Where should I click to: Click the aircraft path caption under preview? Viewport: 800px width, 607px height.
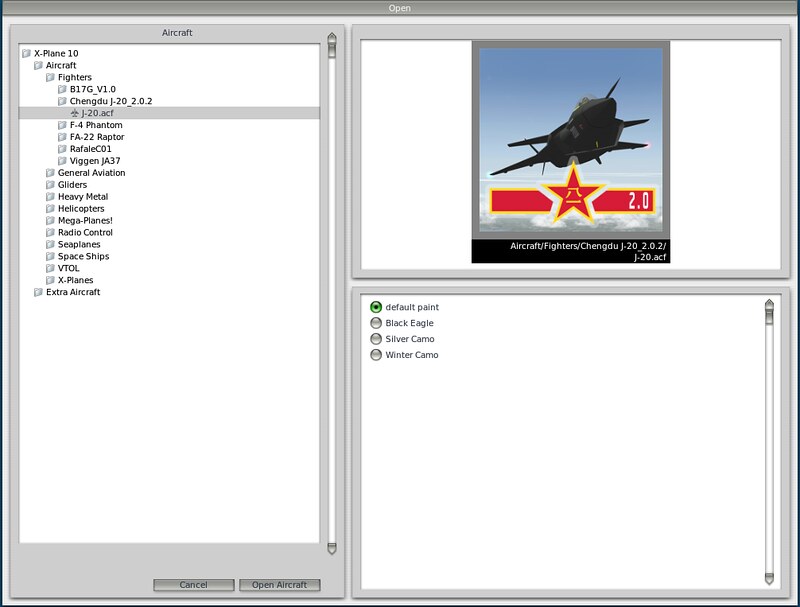[588, 251]
